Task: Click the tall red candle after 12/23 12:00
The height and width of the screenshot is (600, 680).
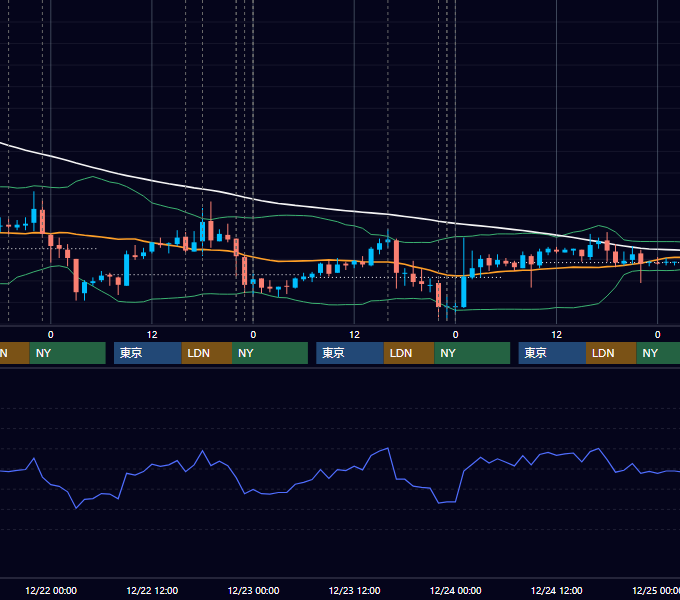Action: click(396, 256)
